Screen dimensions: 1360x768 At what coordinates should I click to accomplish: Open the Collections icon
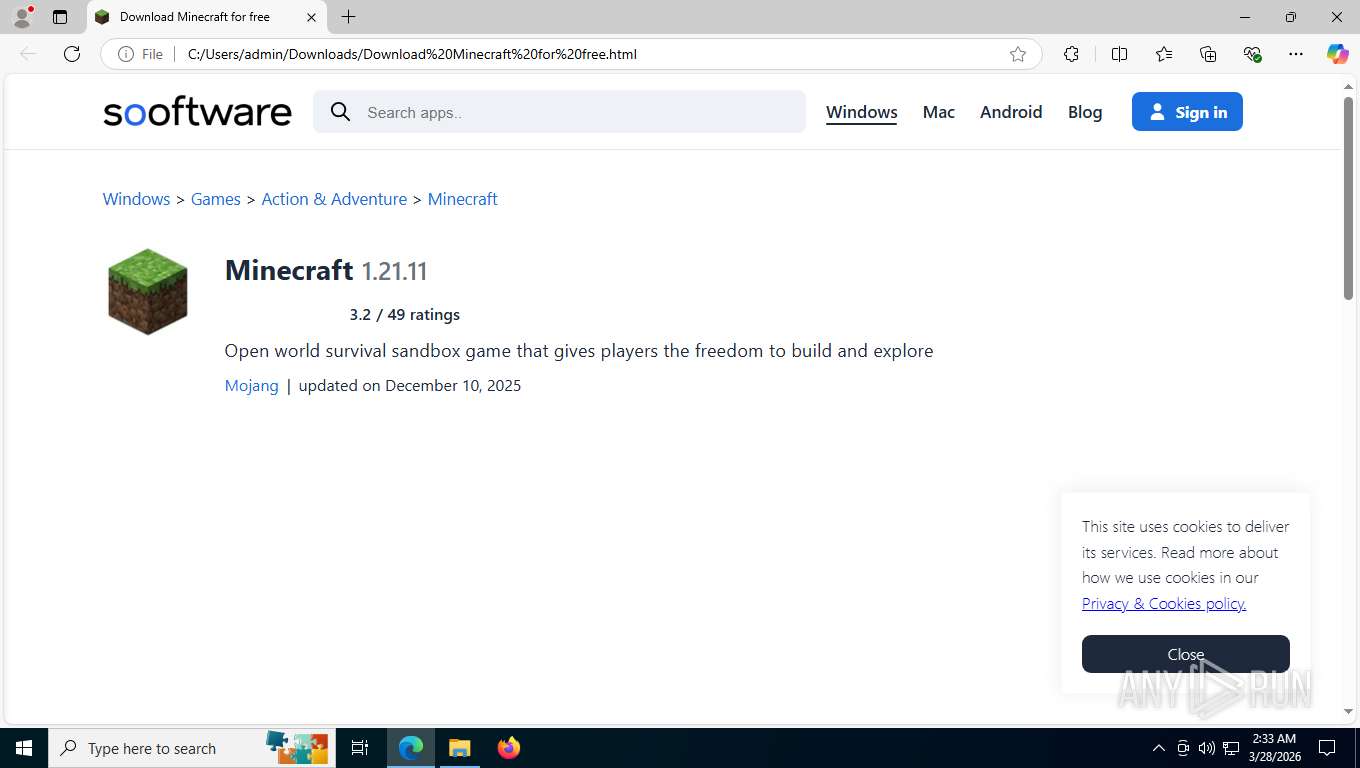click(1208, 54)
